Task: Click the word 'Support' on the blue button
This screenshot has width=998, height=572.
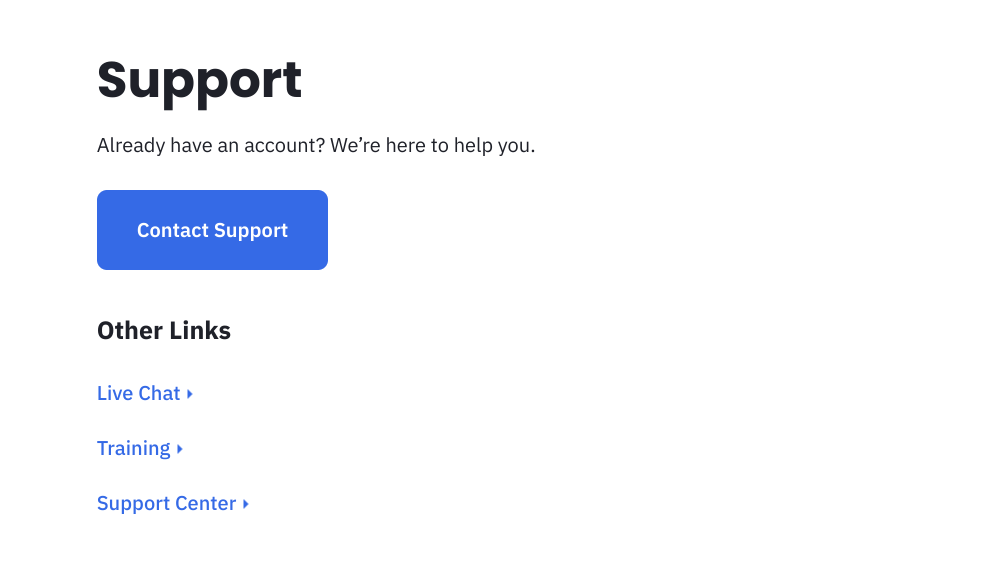Action: pos(251,230)
